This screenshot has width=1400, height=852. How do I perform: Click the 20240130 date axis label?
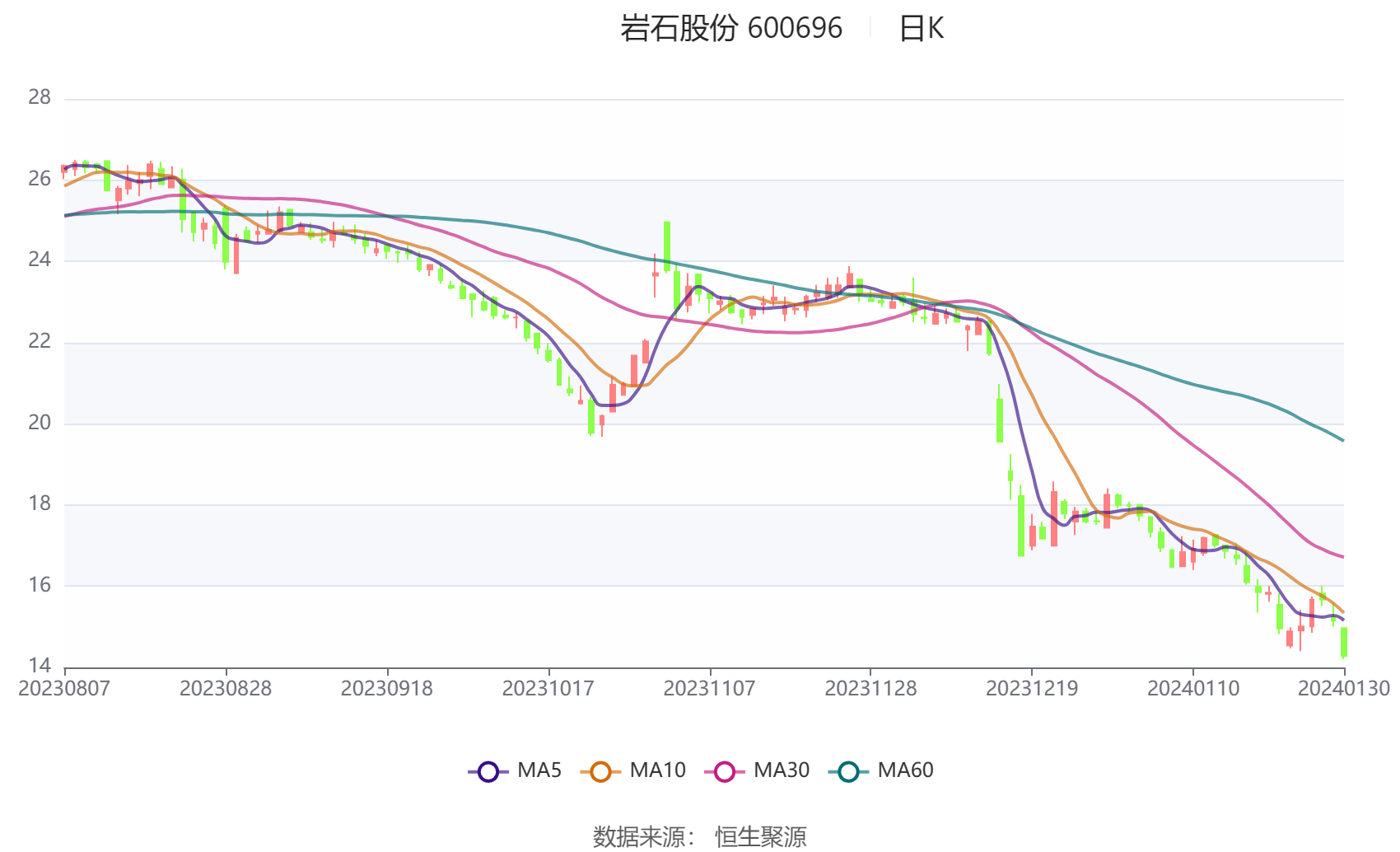(x=1344, y=689)
